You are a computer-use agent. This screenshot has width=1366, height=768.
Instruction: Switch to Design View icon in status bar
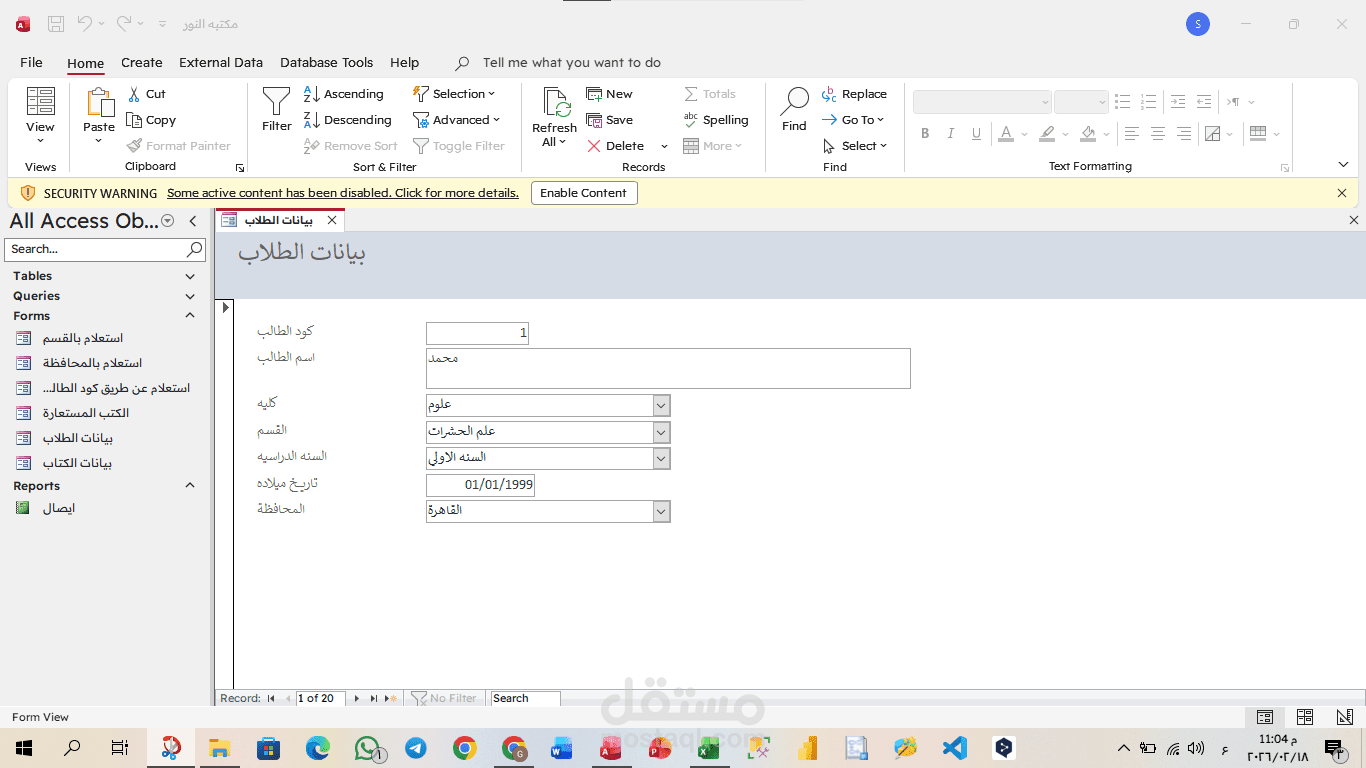pyautogui.click(x=1345, y=717)
